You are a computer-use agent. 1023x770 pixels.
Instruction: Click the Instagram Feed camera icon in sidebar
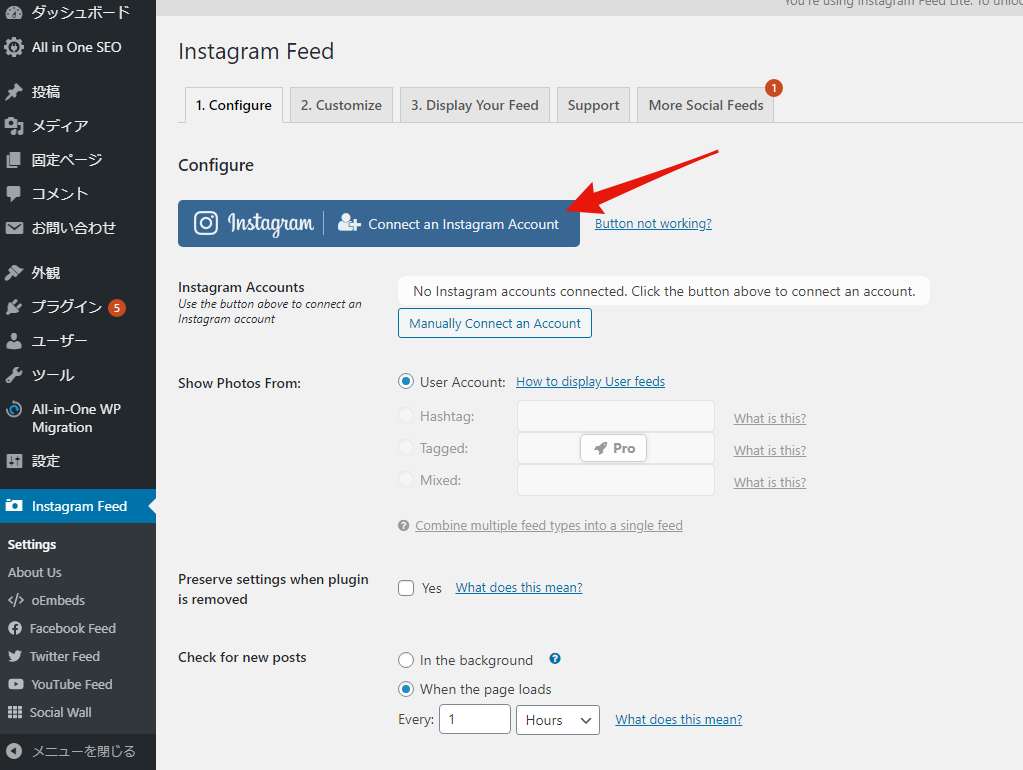point(14,506)
